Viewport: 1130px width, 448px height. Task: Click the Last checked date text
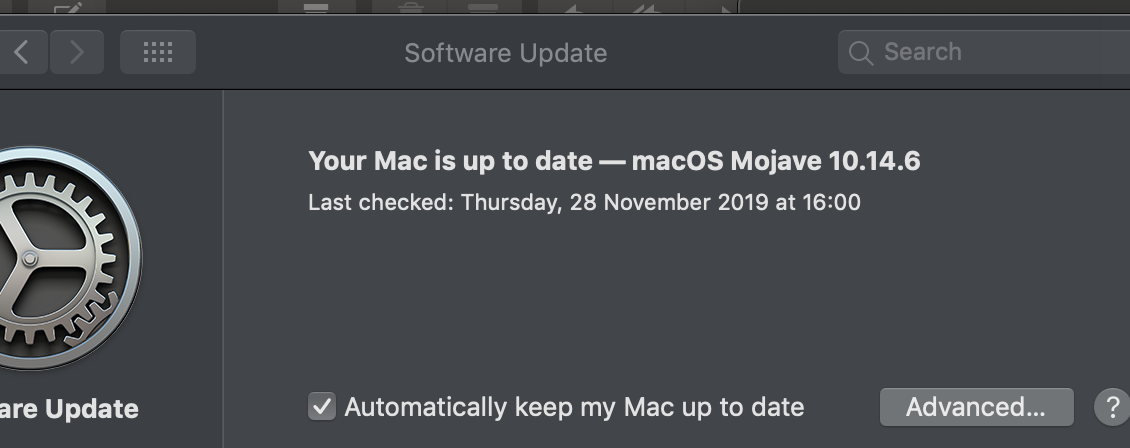(584, 202)
